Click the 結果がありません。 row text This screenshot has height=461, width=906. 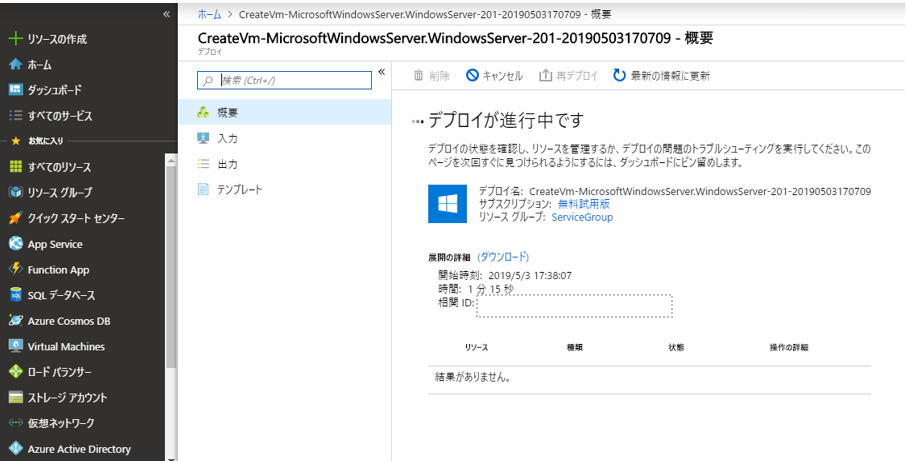[473, 378]
